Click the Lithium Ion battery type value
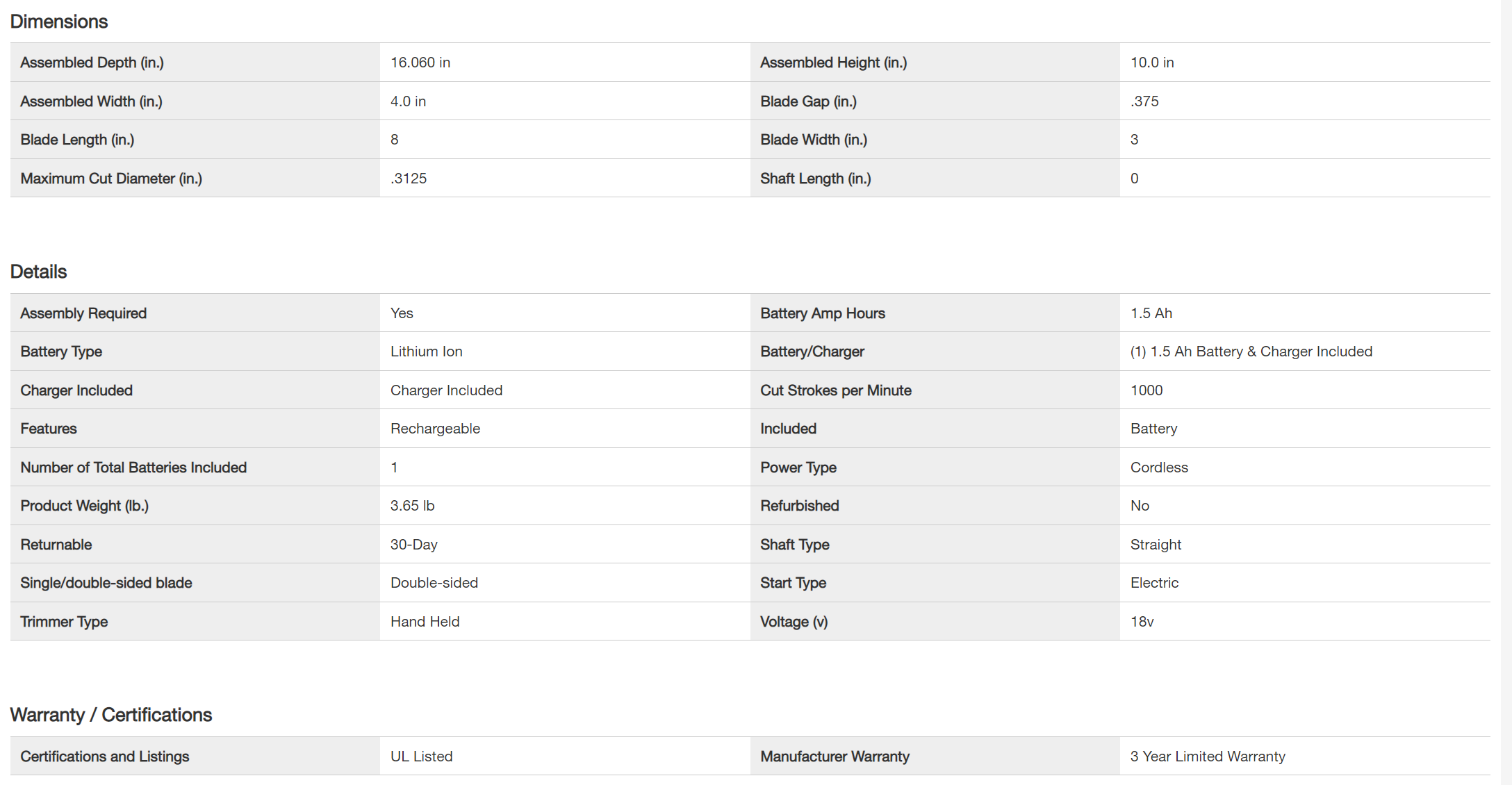Screen dimensions: 1512x785 426,352
